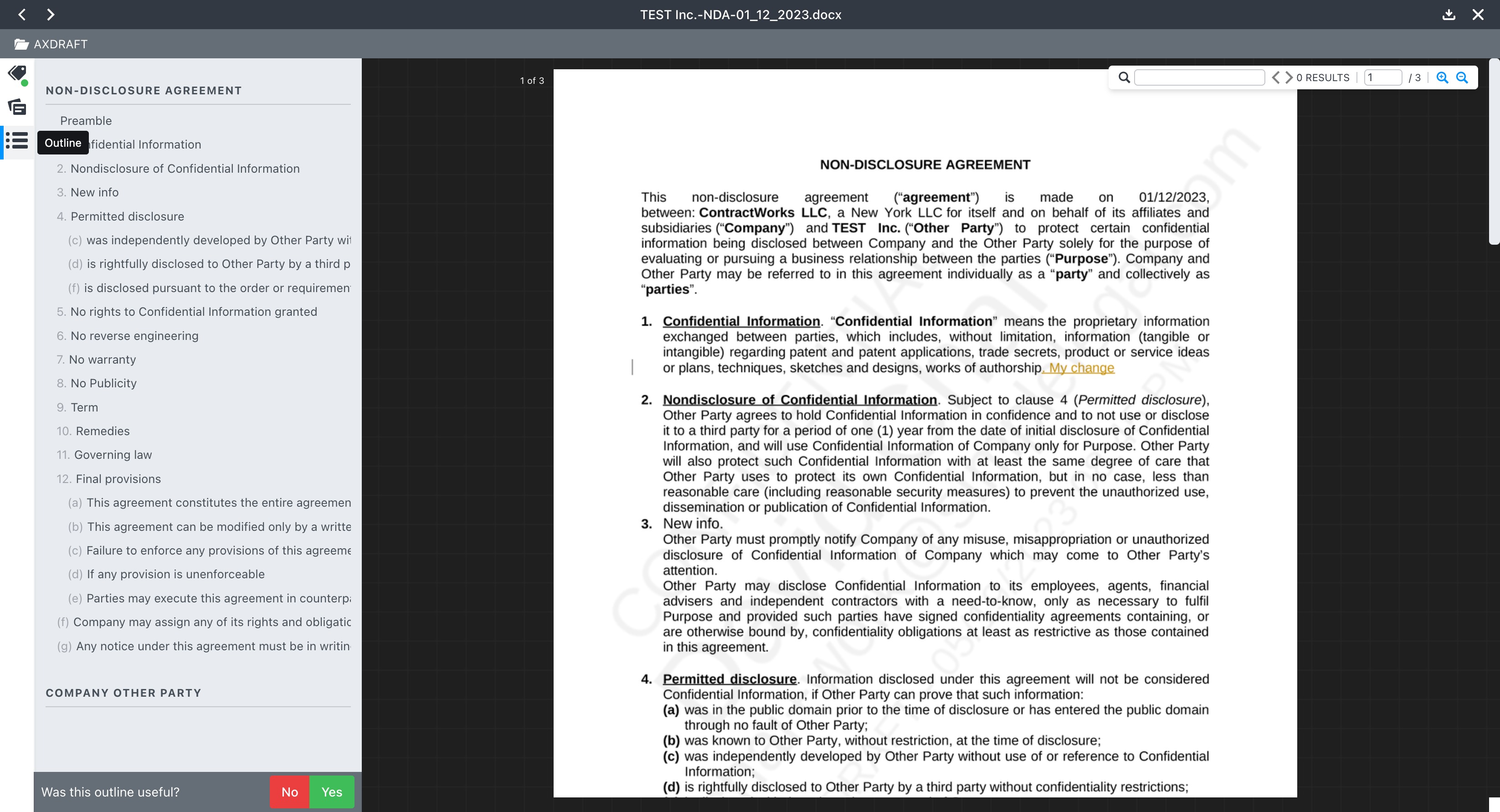Open (b) This agreement can be modified

[x=210, y=527]
